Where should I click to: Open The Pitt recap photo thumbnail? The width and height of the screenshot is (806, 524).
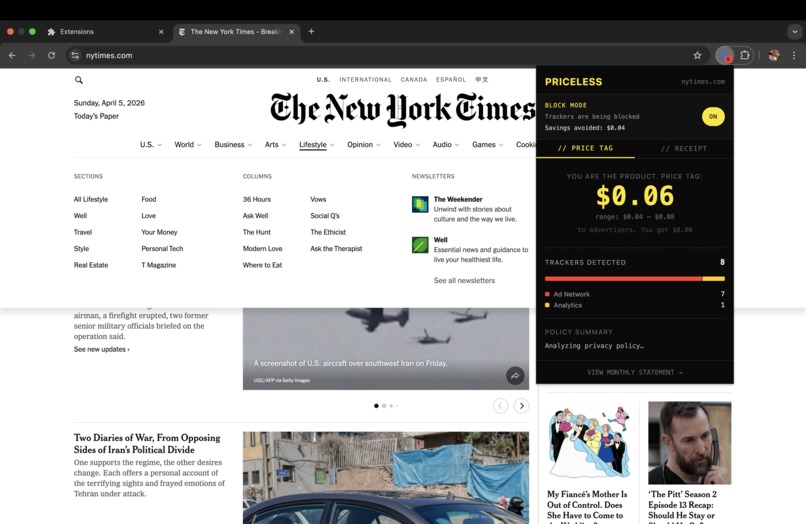[x=689, y=443]
